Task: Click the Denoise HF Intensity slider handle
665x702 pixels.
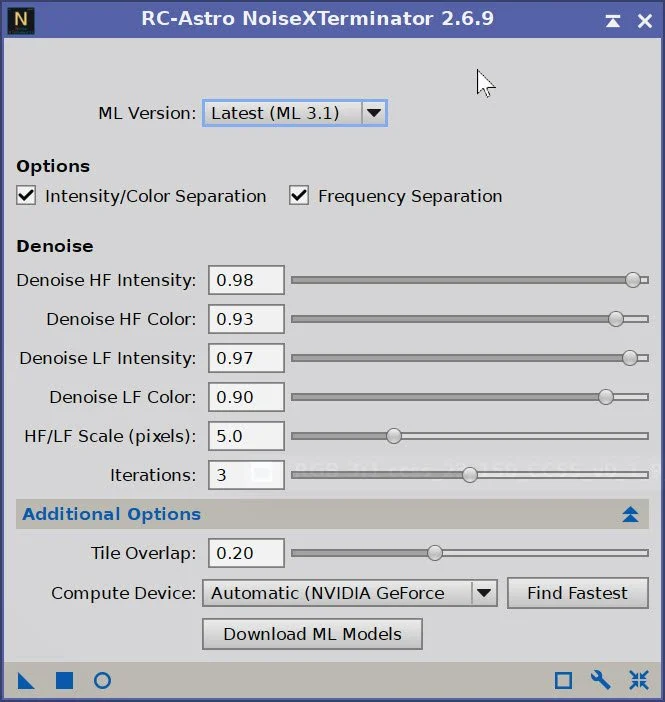Action: point(633,280)
